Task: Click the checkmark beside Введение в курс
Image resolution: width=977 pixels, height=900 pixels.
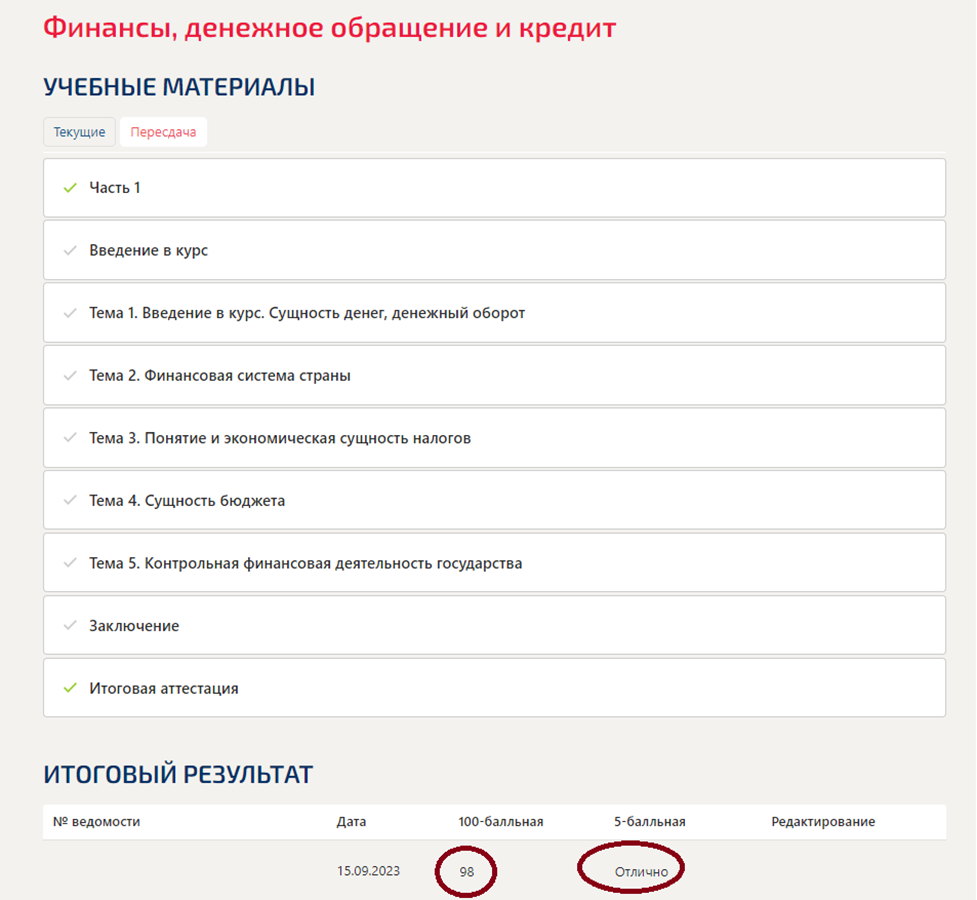Action: pyautogui.click(x=70, y=251)
